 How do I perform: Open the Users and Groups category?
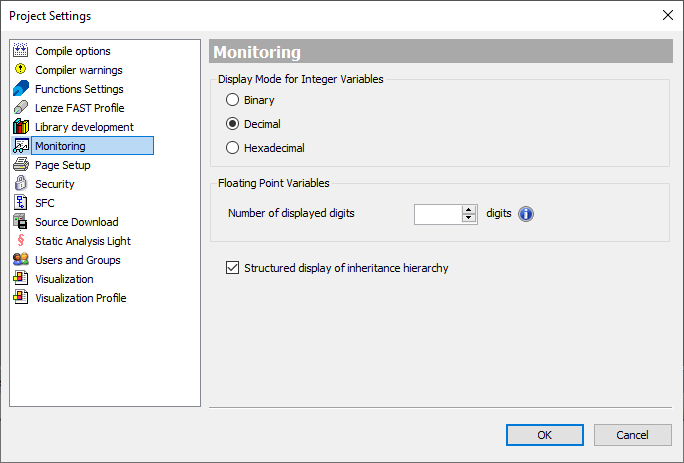pos(78,260)
